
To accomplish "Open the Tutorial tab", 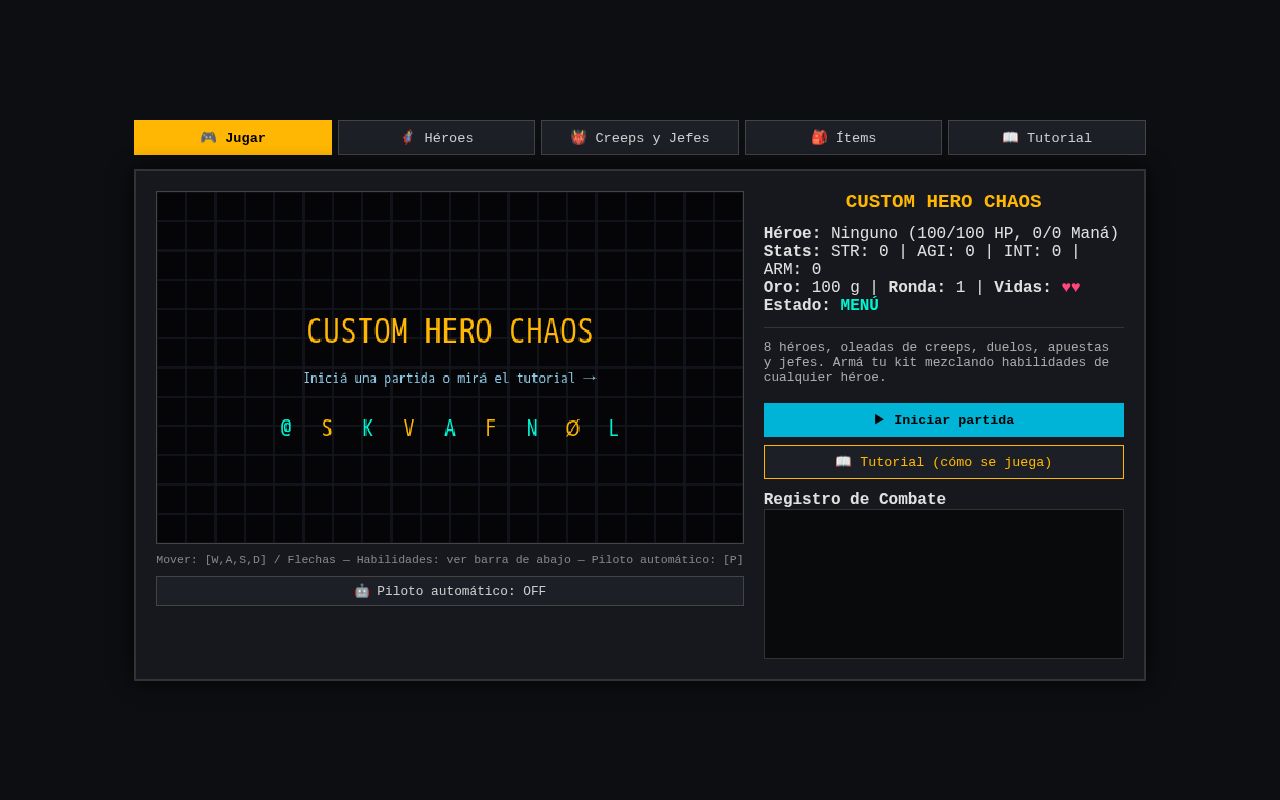I will pos(1047,138).
